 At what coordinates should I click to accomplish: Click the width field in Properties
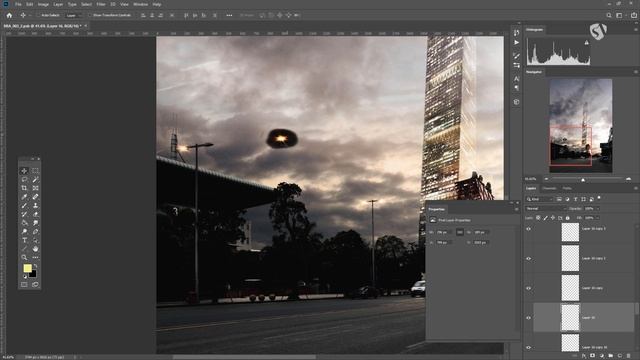point(443,232)
